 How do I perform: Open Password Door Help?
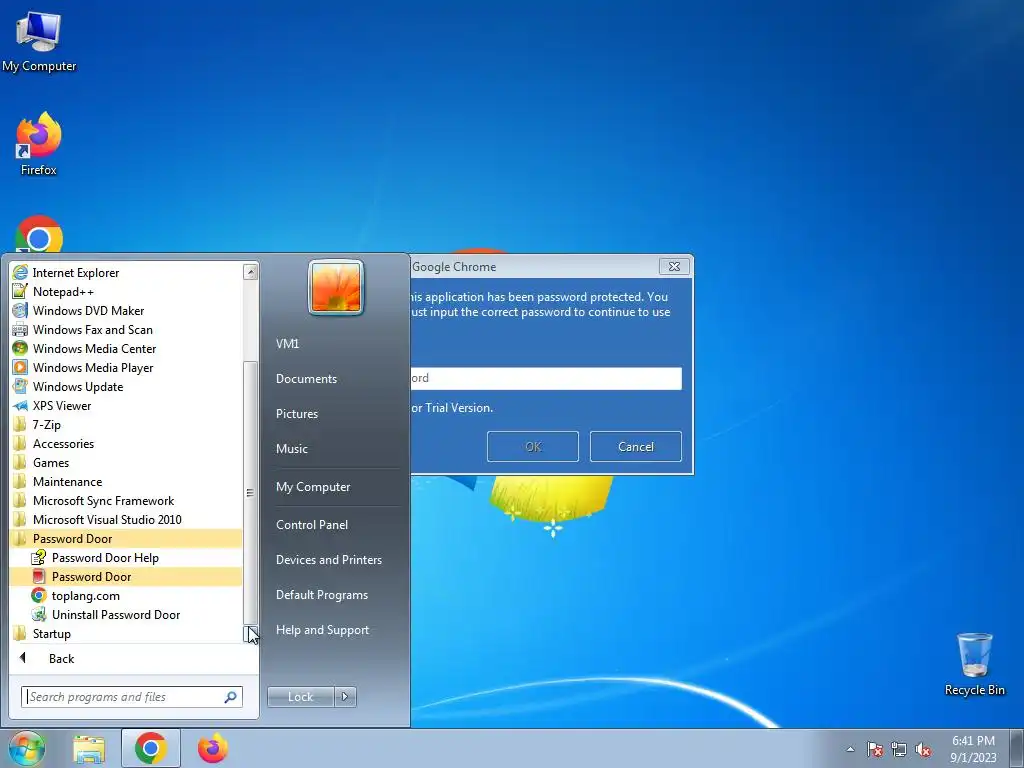coord(126,557)
